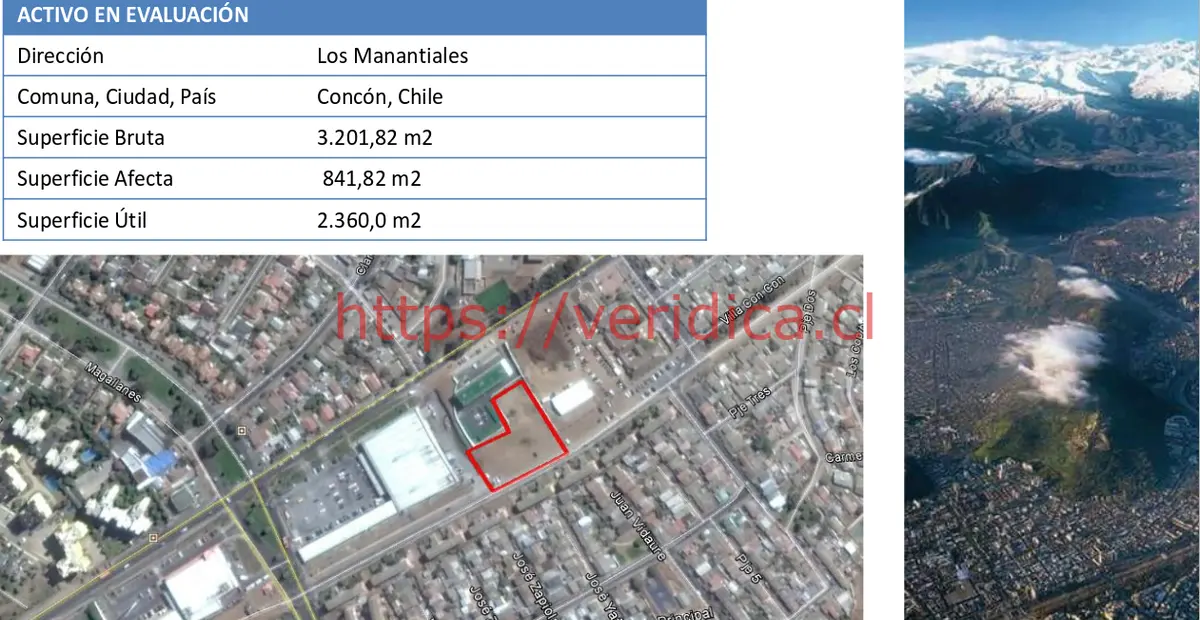Click the Magallanes street label

[113, 378]
